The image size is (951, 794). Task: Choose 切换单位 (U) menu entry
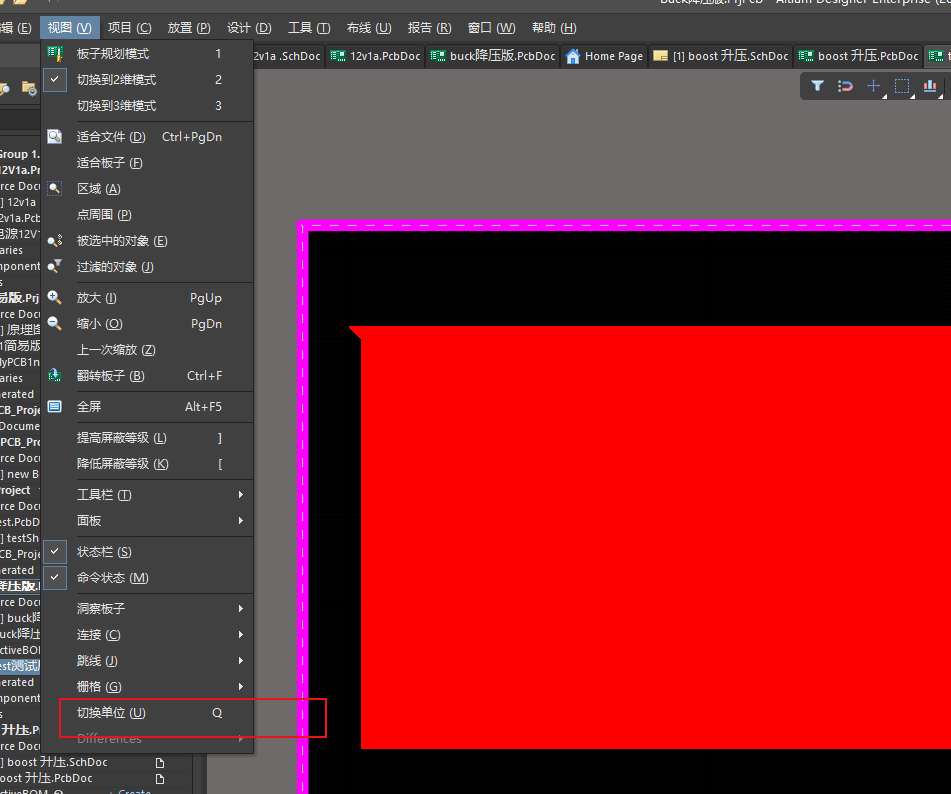147,713
